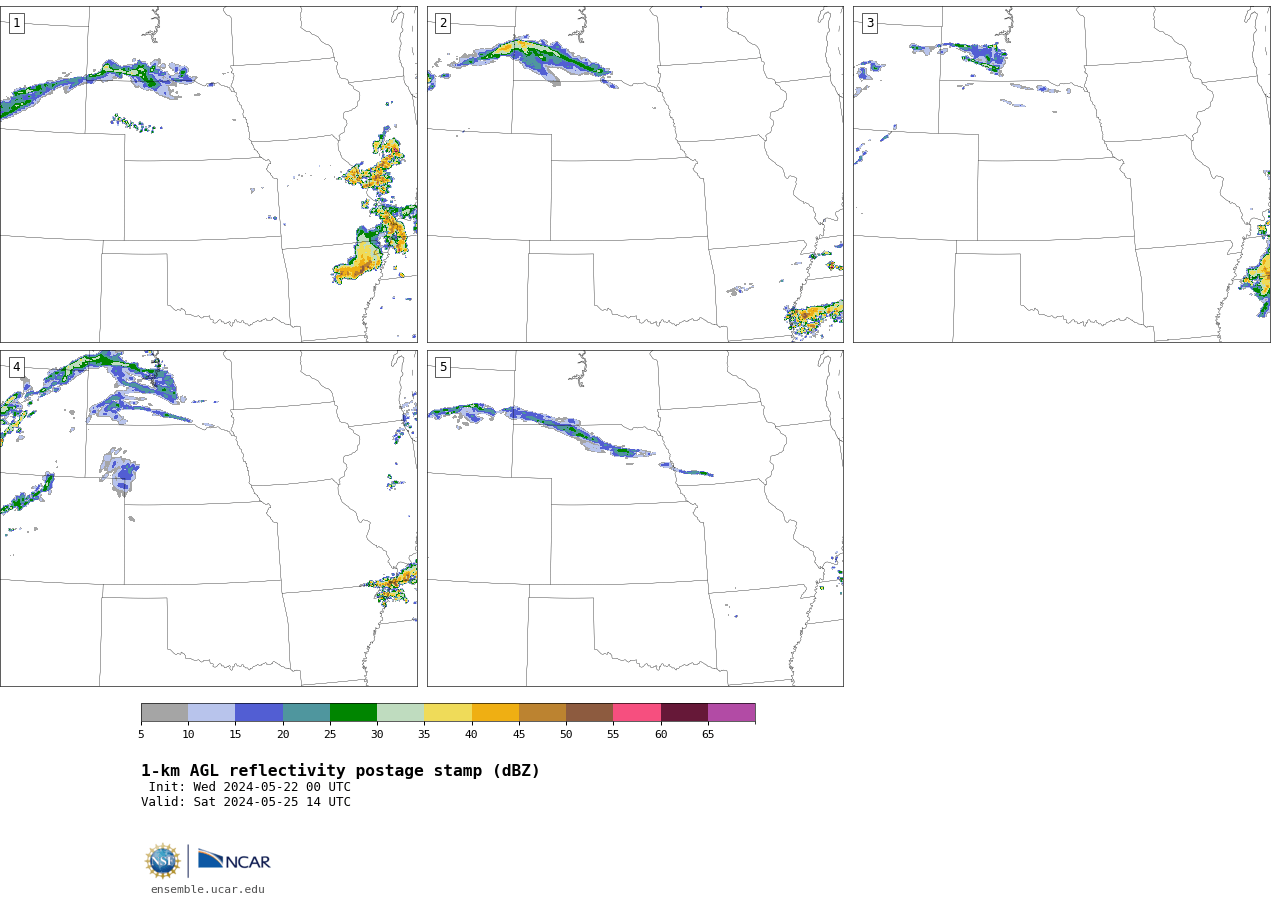The image size is (1280, 901).
Task: Click the colorbar tick label 35
Action: (x=424, y=735)
